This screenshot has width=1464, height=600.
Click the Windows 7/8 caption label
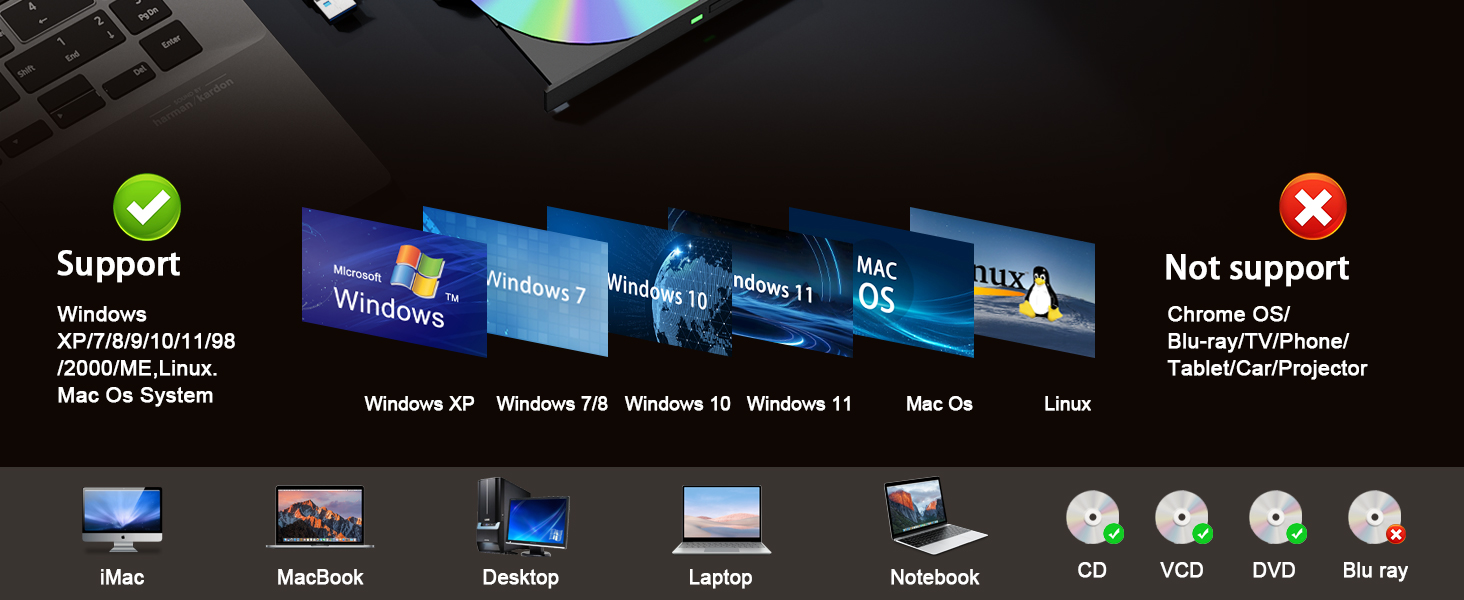(x=551, y=404)
